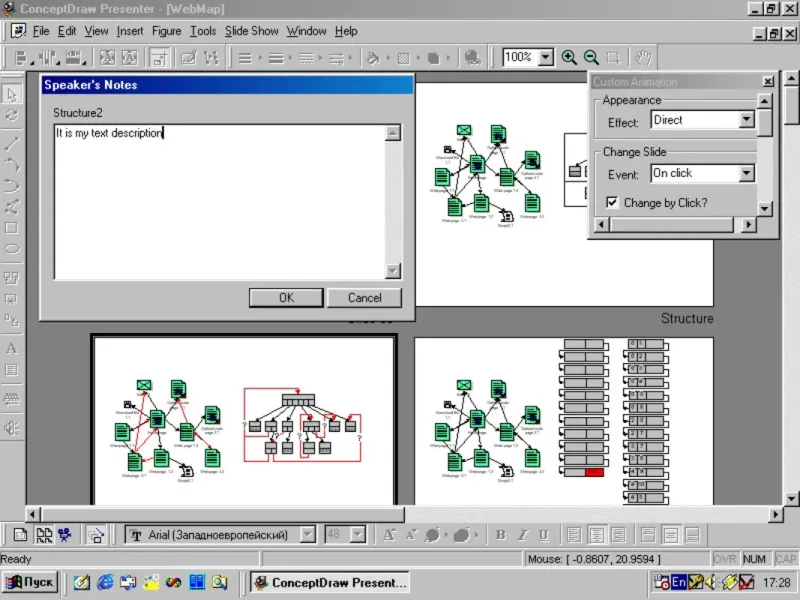Open the Effect dropdown showing Direct
This screenshot has width=800, height=600.
coord(746,120)
